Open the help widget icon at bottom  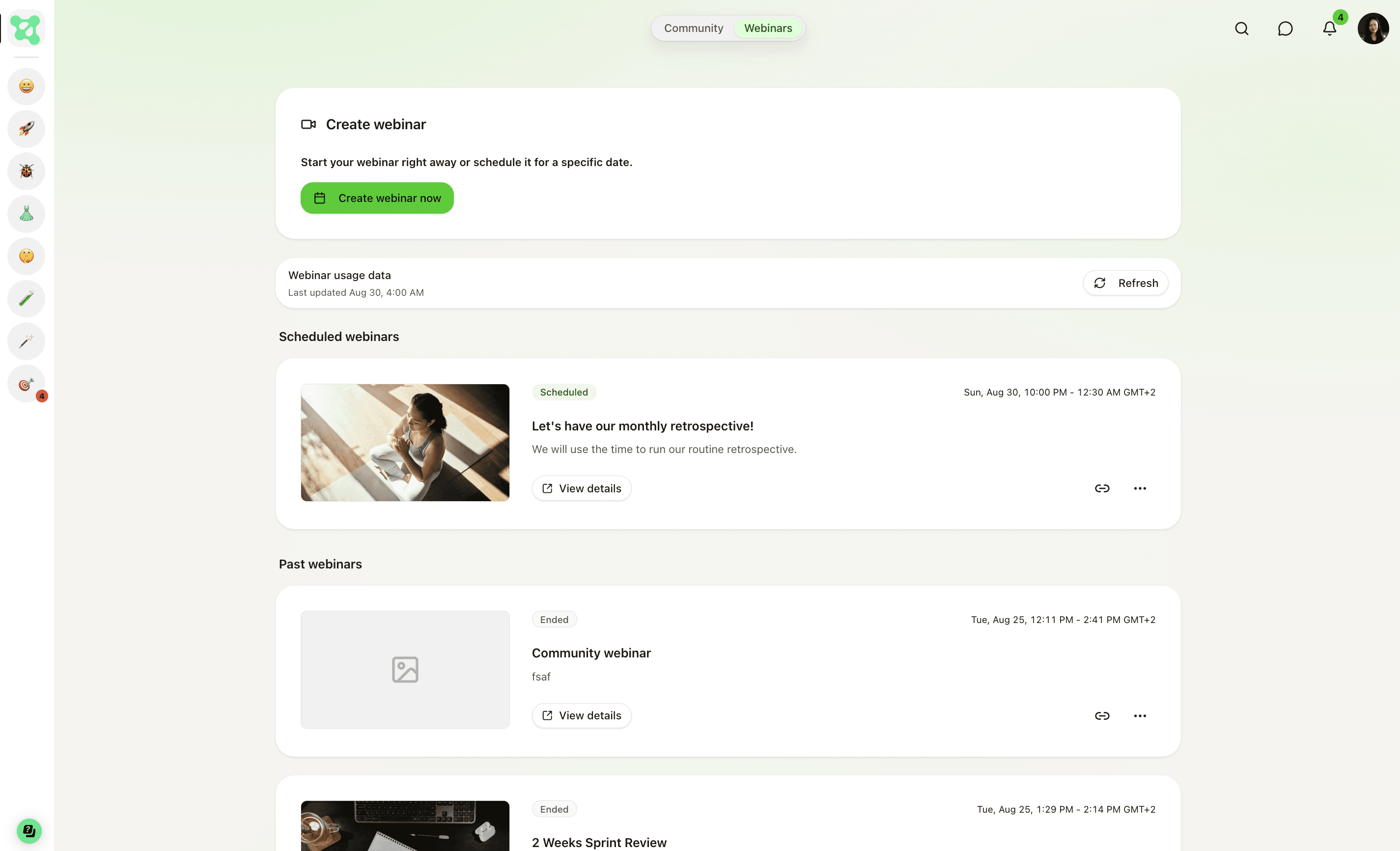coord(28,831)
